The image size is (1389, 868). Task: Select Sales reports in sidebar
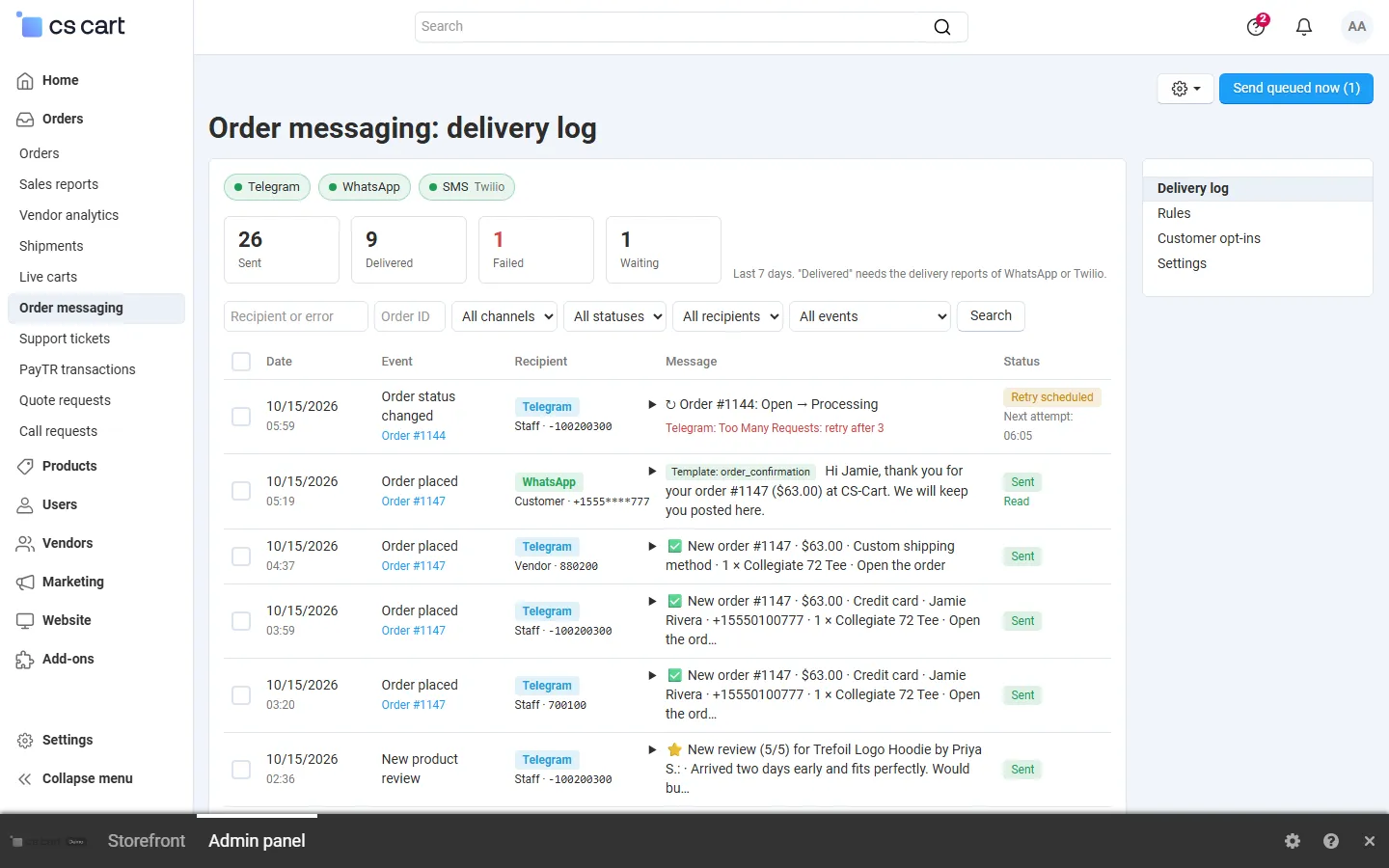pos(59,185)
